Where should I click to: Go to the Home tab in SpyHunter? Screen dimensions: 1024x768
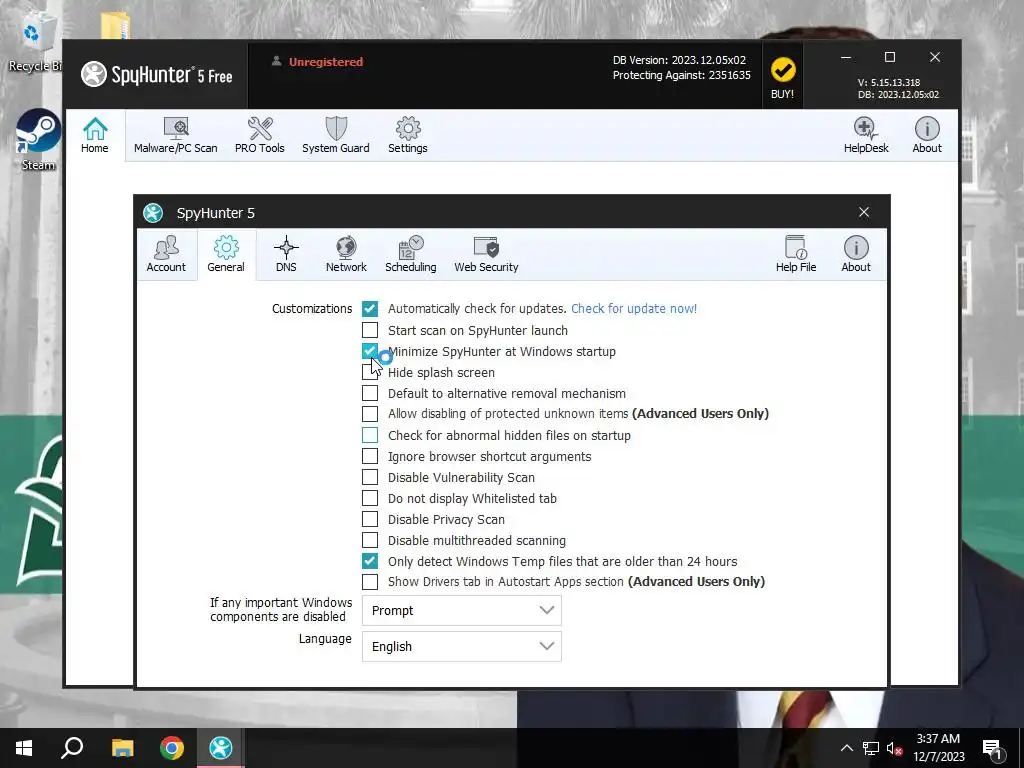[95, 136]
